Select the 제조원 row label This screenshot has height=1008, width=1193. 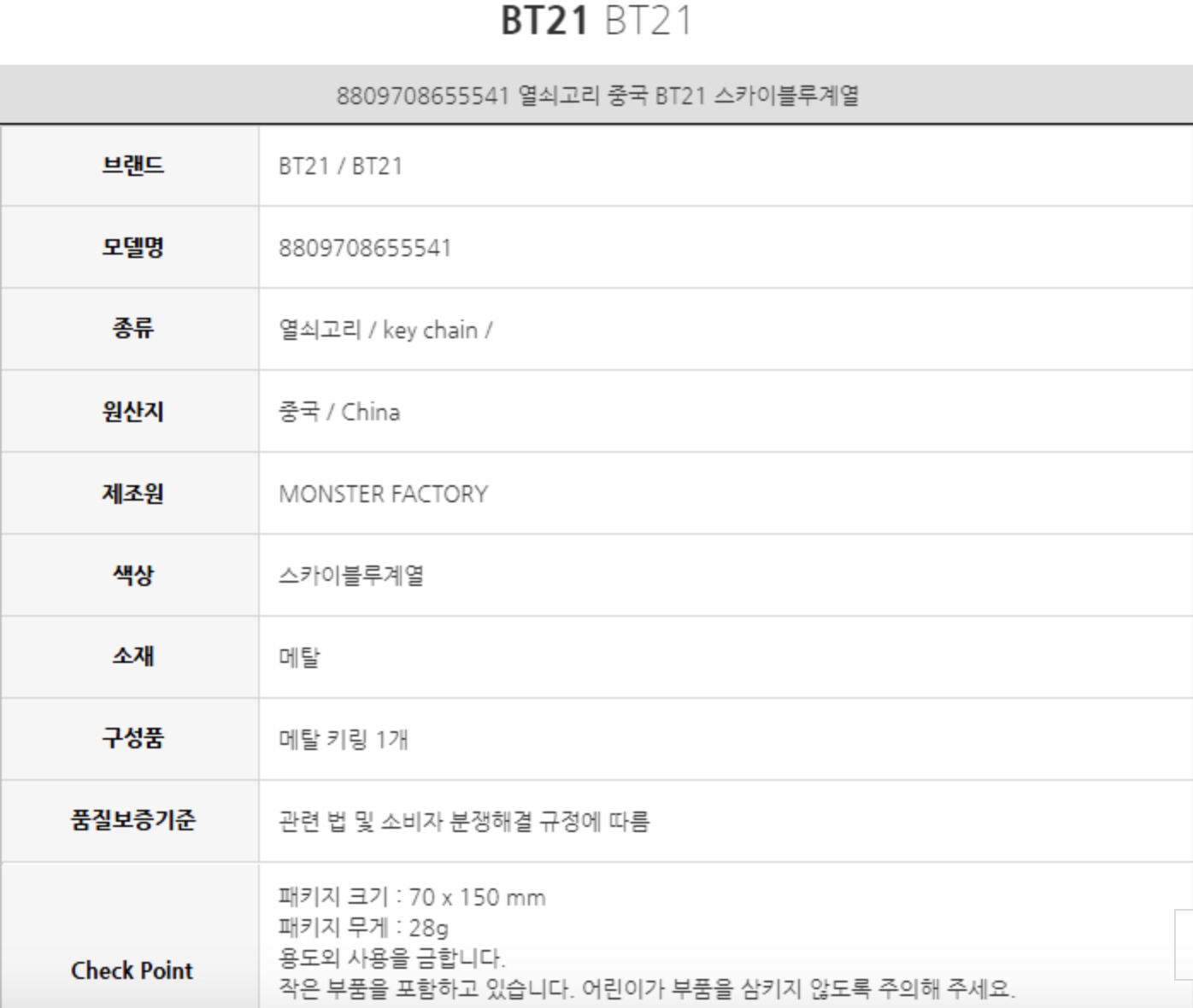[132, 494]
